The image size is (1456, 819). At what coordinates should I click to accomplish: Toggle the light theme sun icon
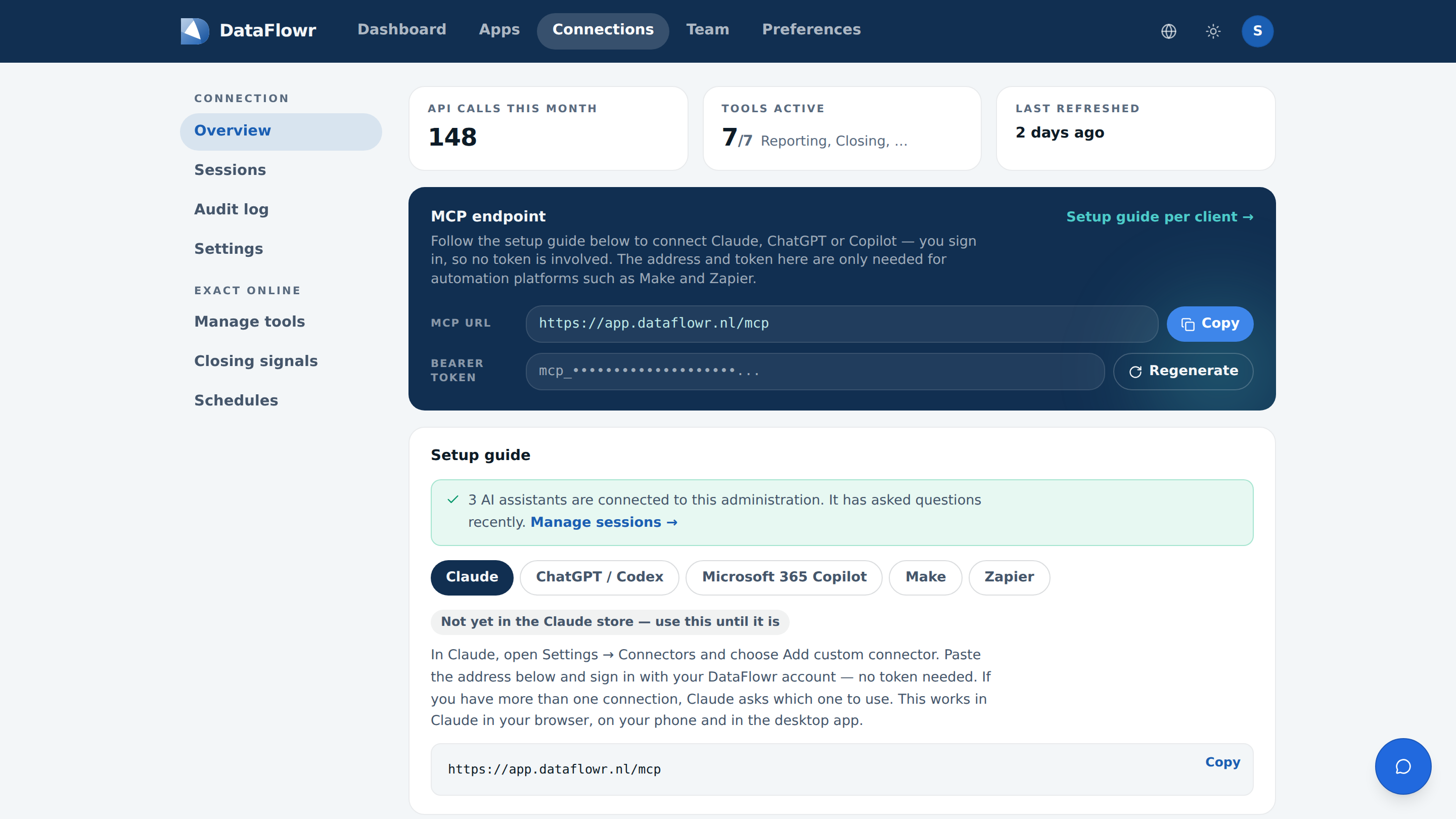[1213, 31]
